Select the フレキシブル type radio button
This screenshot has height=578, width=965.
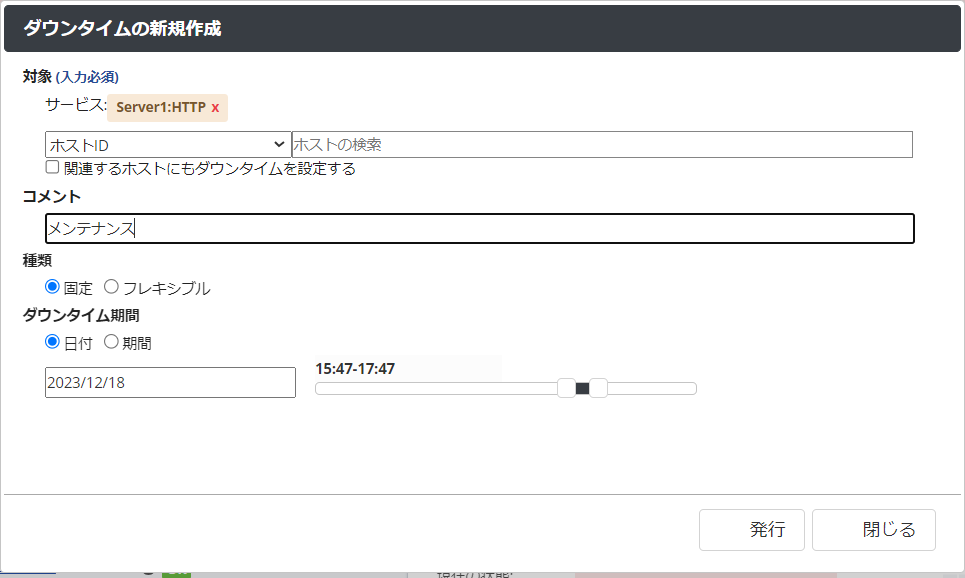point(111,288)
